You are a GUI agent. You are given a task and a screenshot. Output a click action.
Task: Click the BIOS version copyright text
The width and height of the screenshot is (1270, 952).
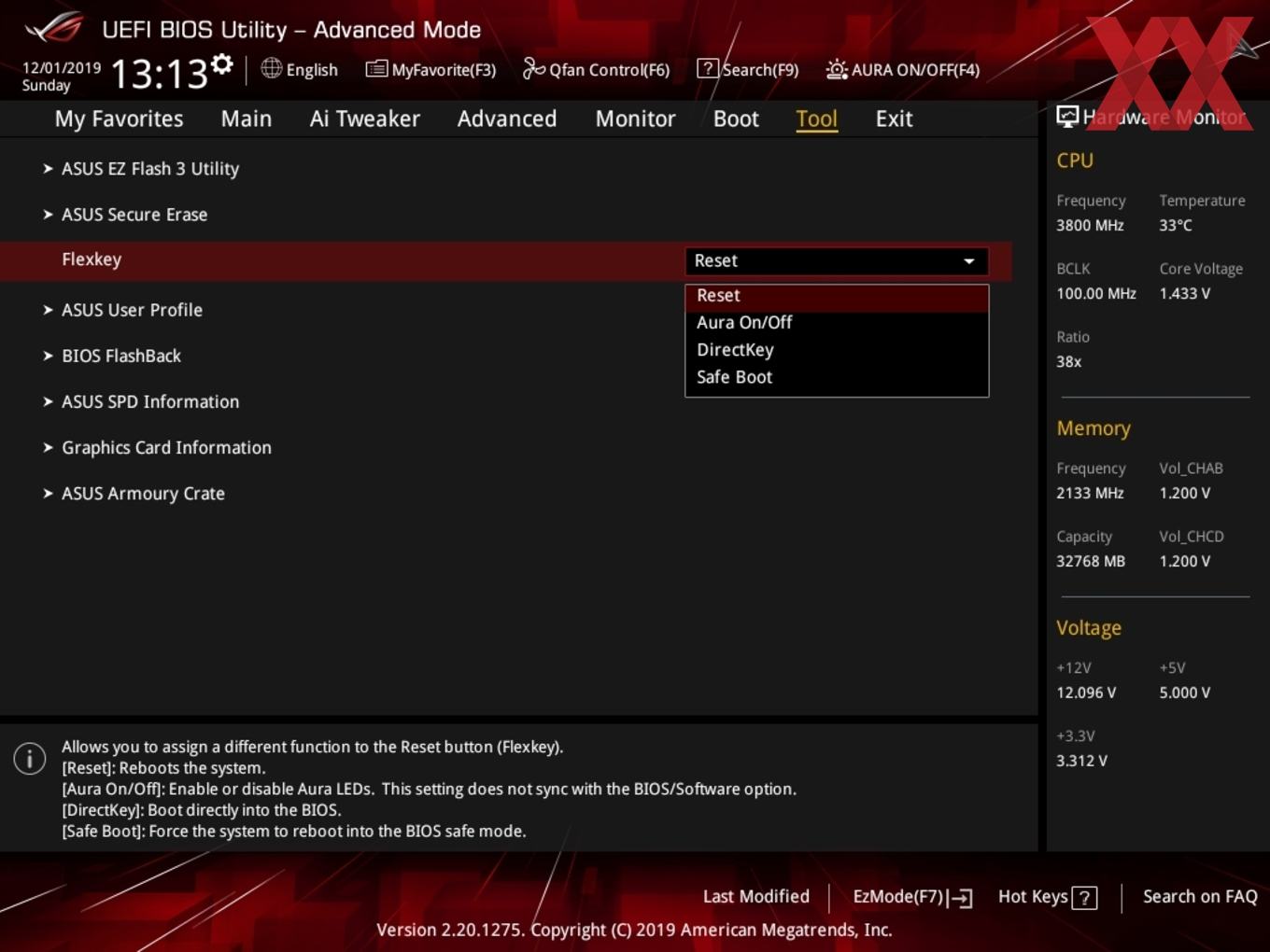(x=634, y=930)
